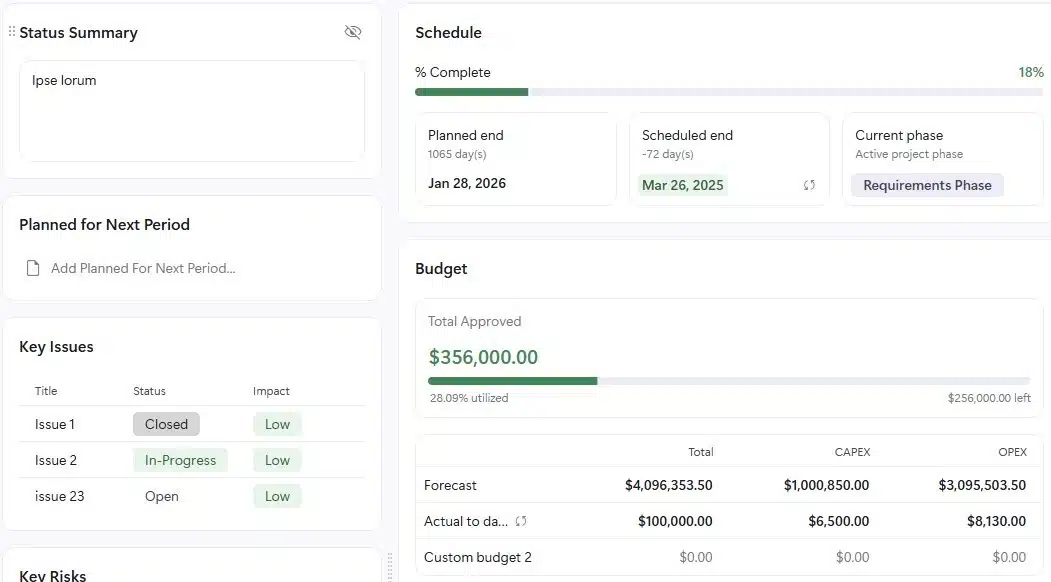Click the vertical panel resize handle
1051x582 pixels.
(x=390, y=566)
